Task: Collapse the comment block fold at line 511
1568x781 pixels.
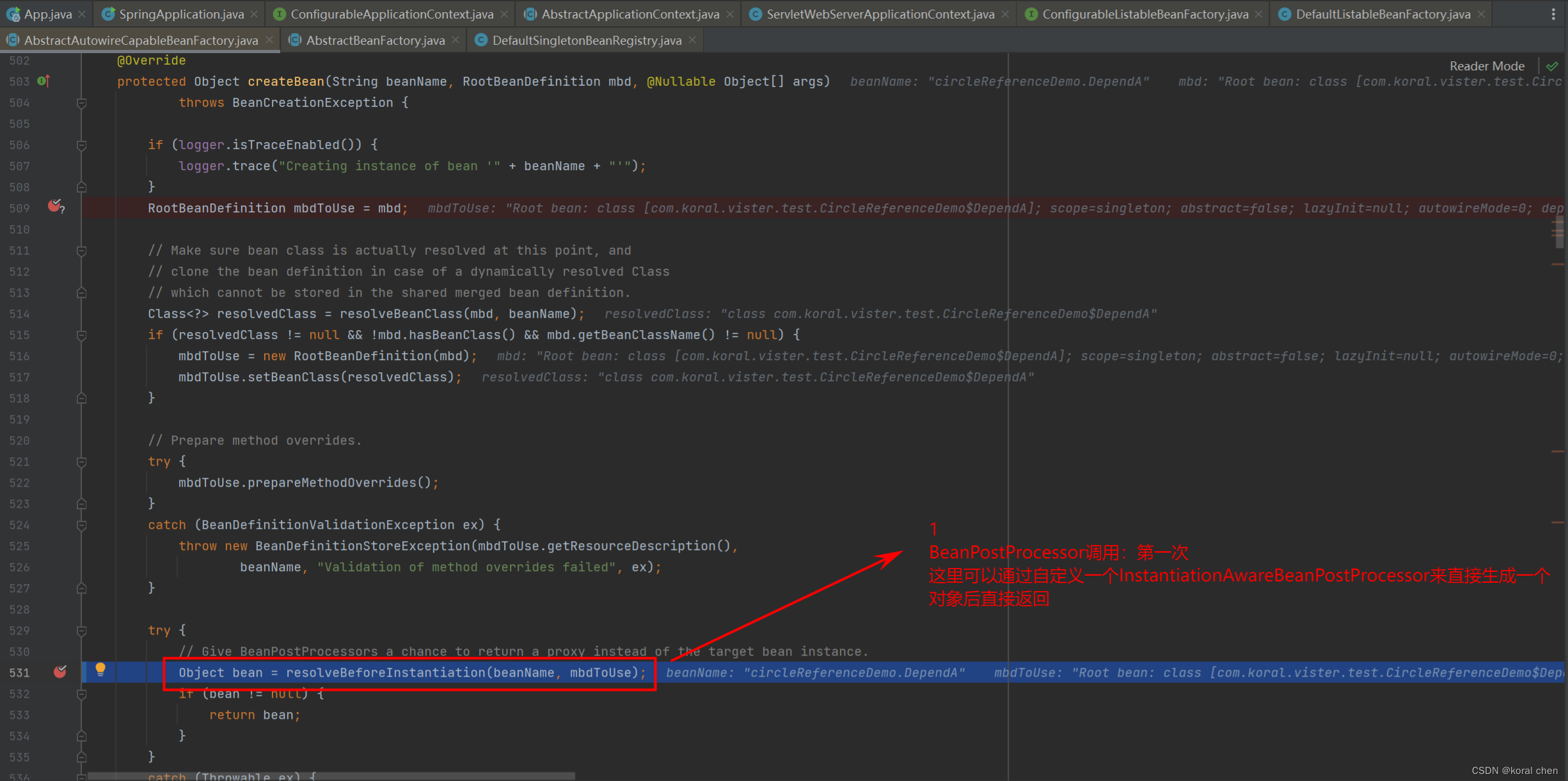Action: tap(81, 251)
